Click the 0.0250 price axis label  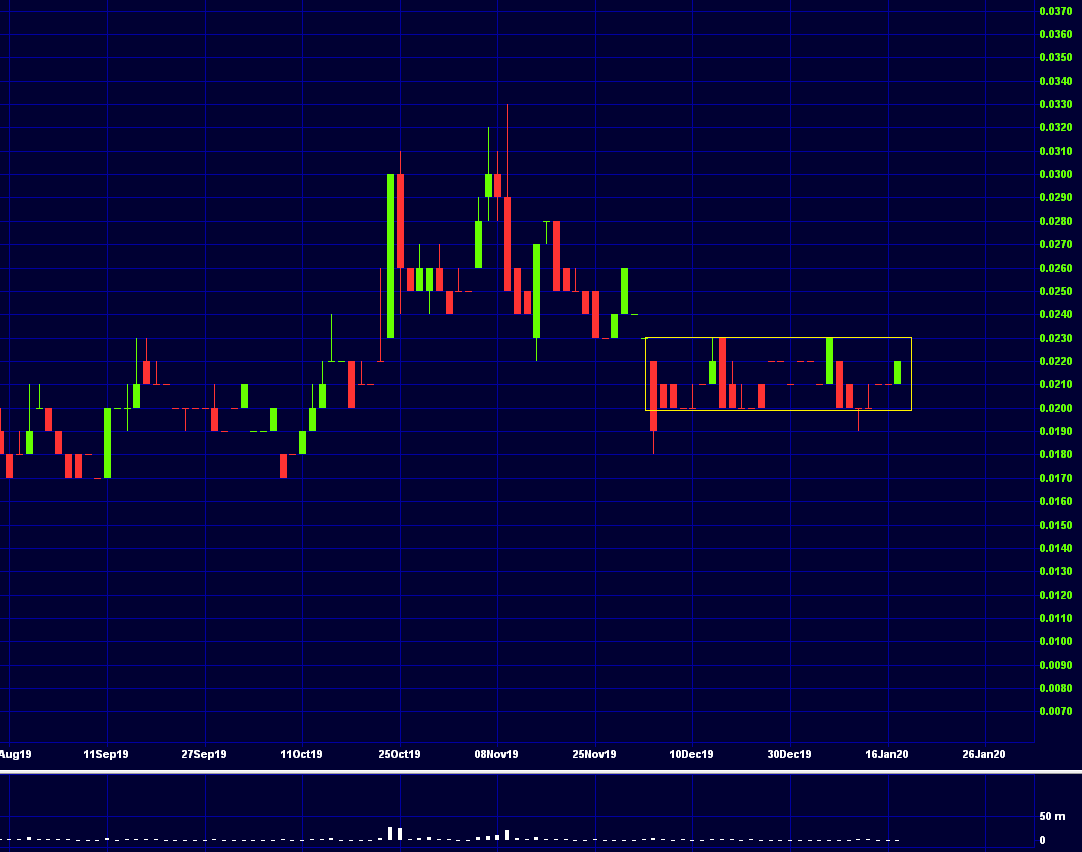click(1056, 292)
